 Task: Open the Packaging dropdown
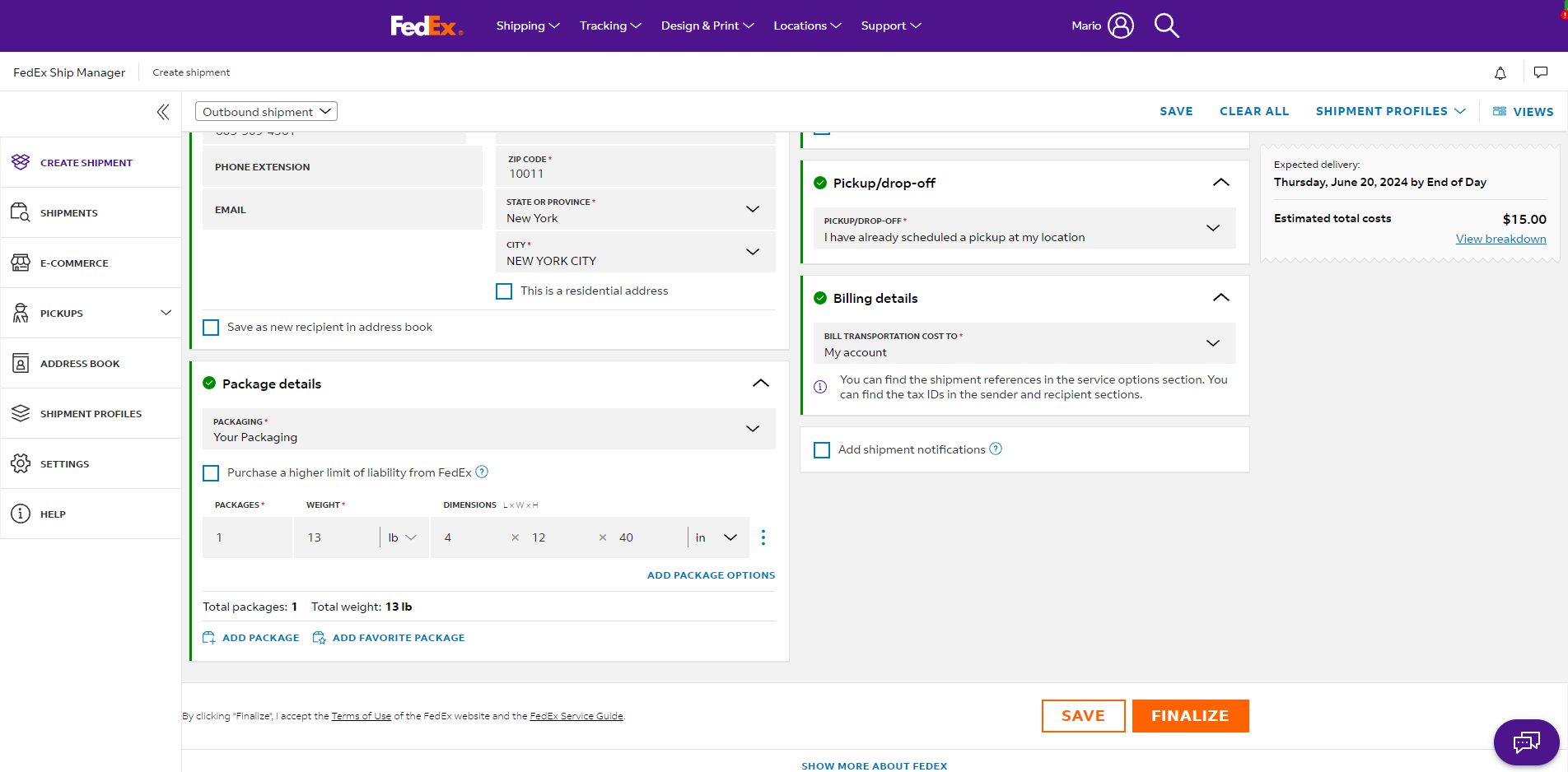(489, 429)
